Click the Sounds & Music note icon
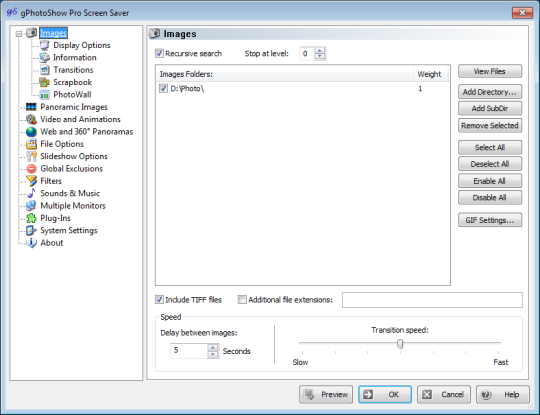 pyautogui.click(x=31, y=193)
